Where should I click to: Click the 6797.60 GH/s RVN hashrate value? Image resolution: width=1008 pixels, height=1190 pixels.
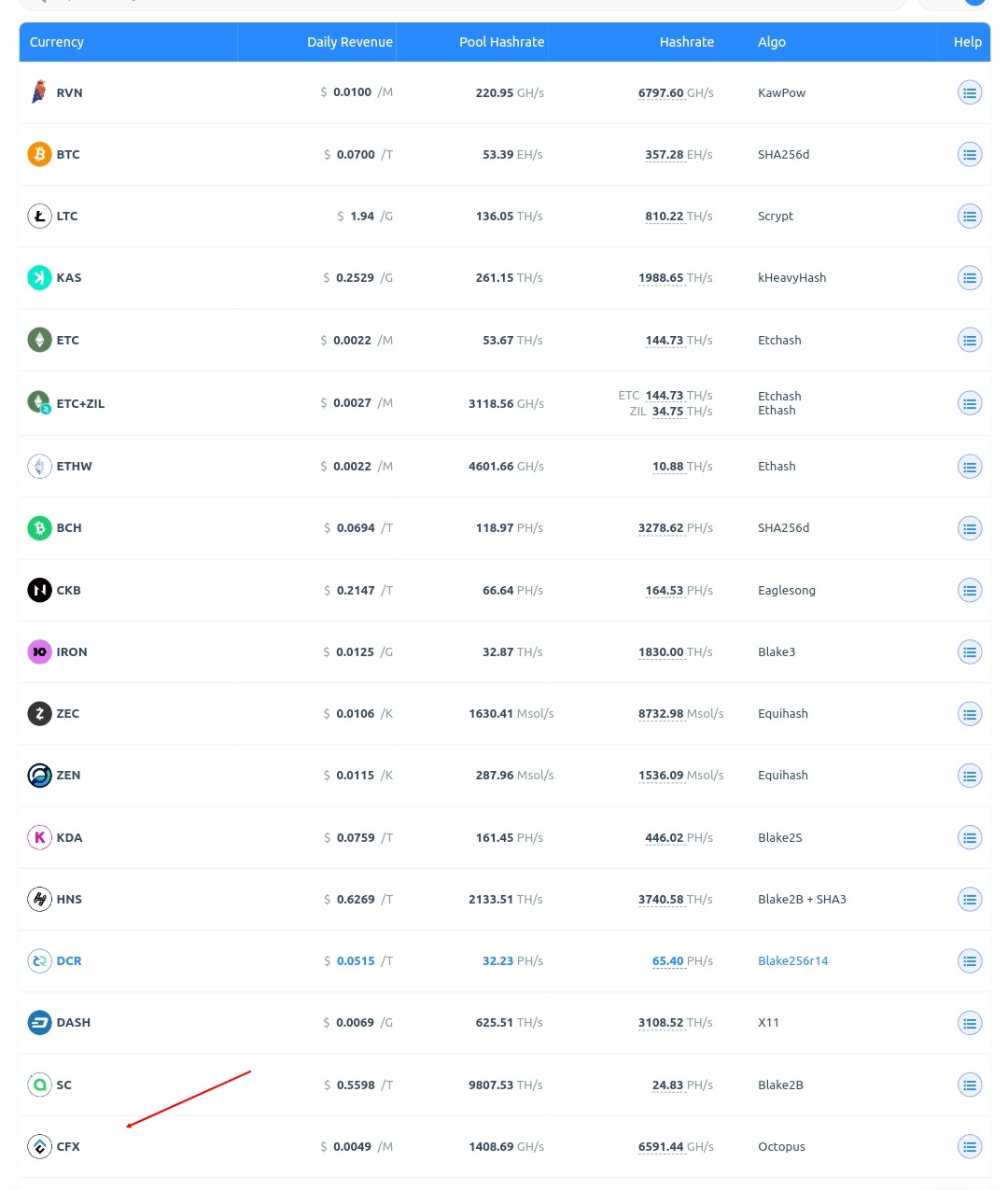676,93
